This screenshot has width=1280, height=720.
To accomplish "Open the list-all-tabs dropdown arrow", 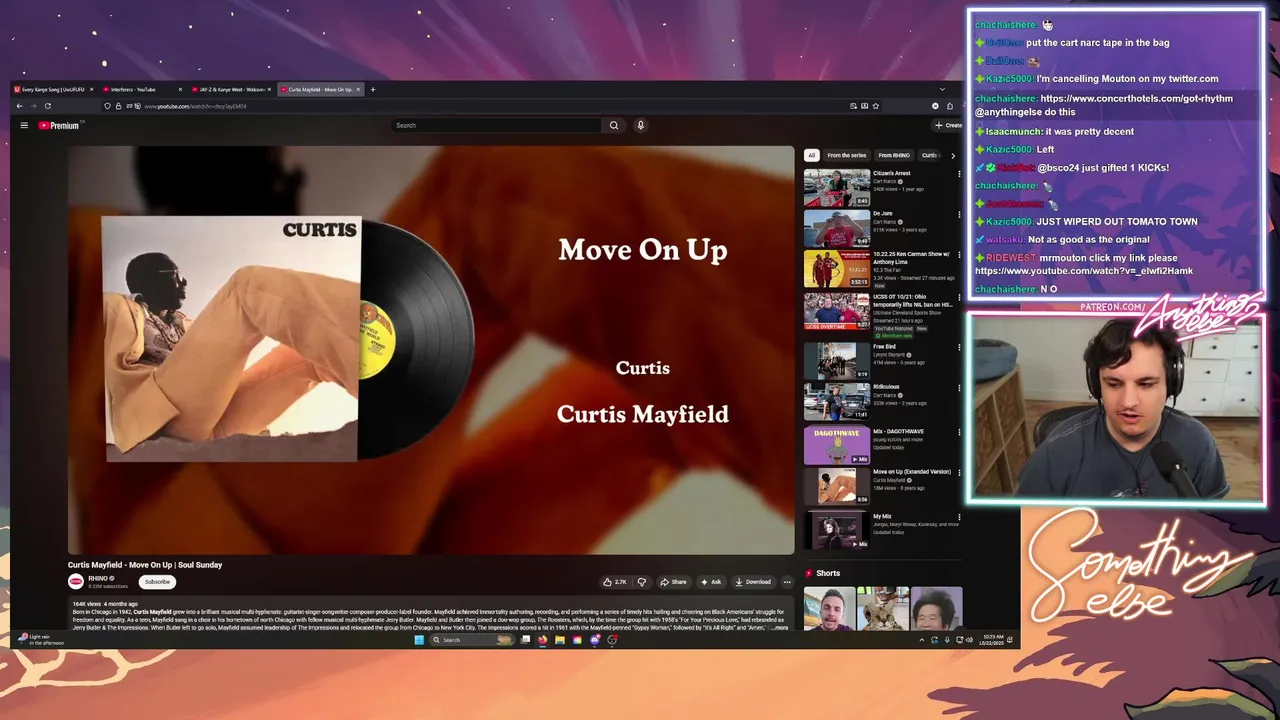I will pos(941,89).
